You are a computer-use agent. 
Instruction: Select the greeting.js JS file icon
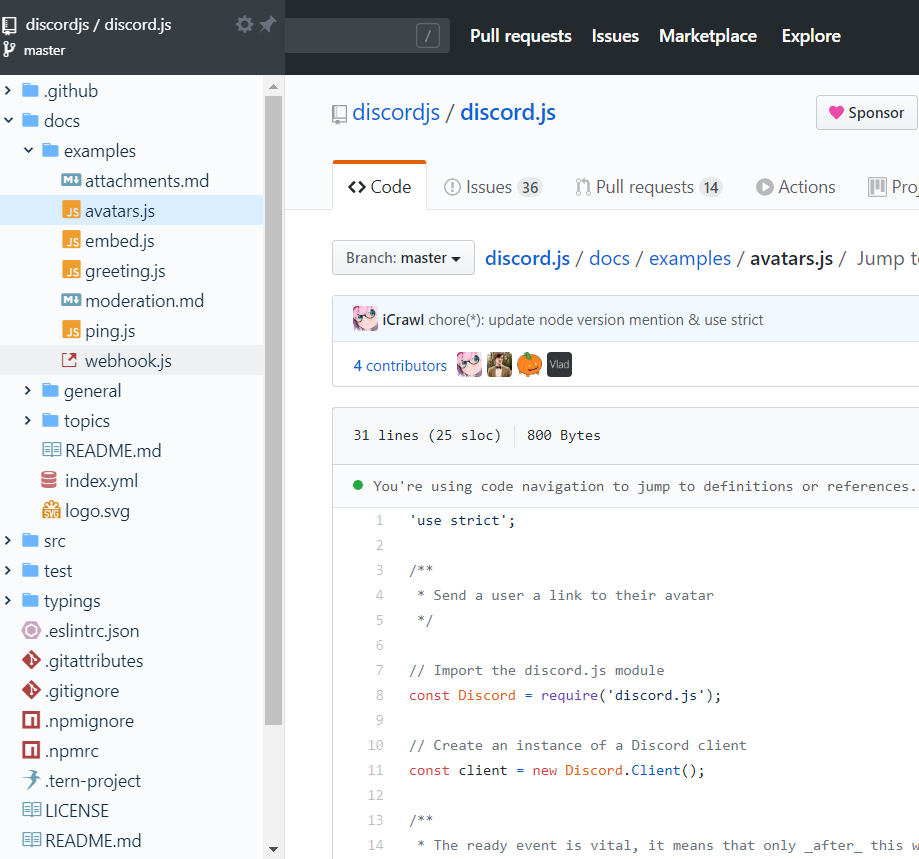pyautogui.click(x=71, y=270)
